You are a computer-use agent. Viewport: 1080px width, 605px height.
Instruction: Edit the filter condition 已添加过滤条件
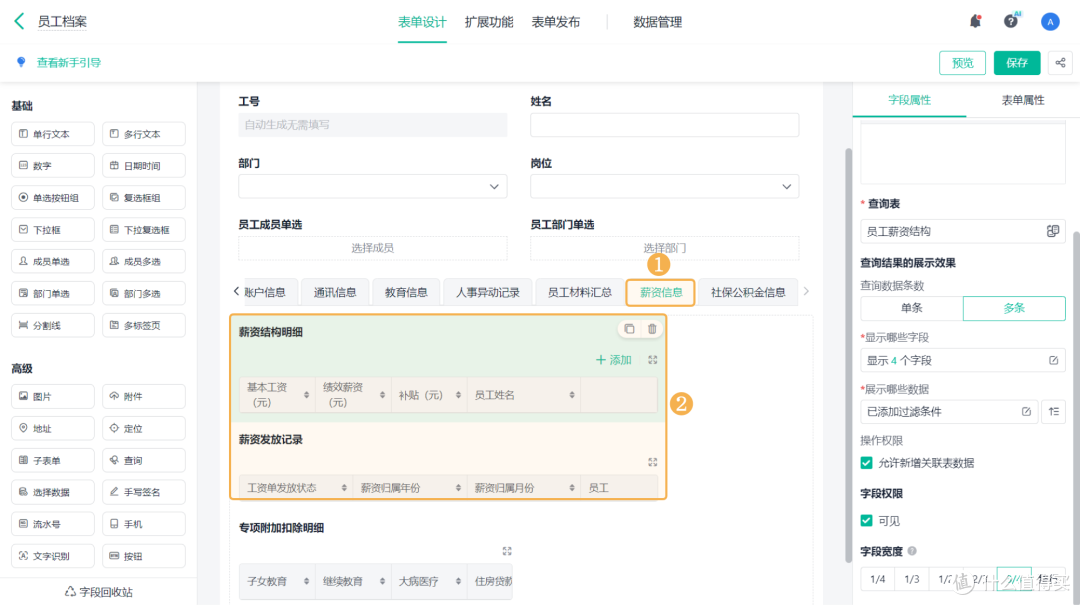point(1026,411)
